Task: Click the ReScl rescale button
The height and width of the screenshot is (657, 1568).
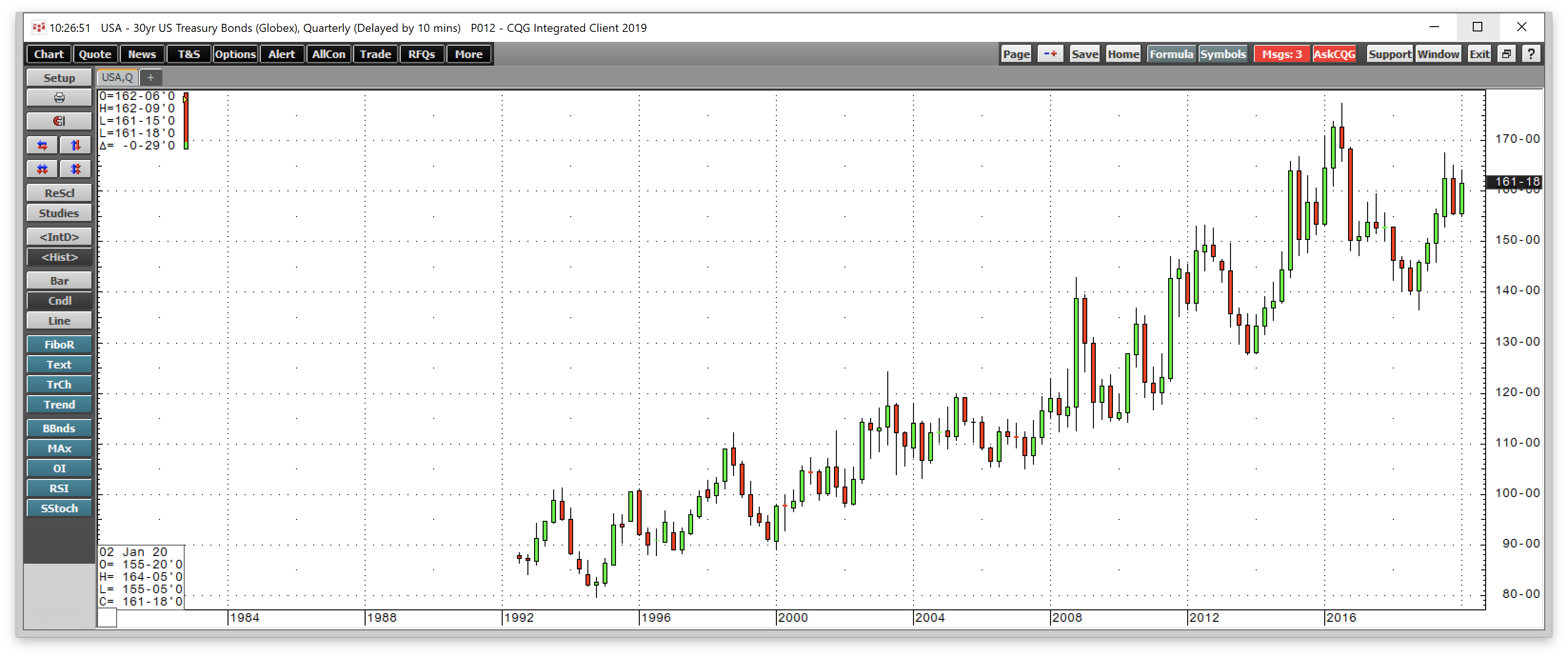Action: pos(59,193)
